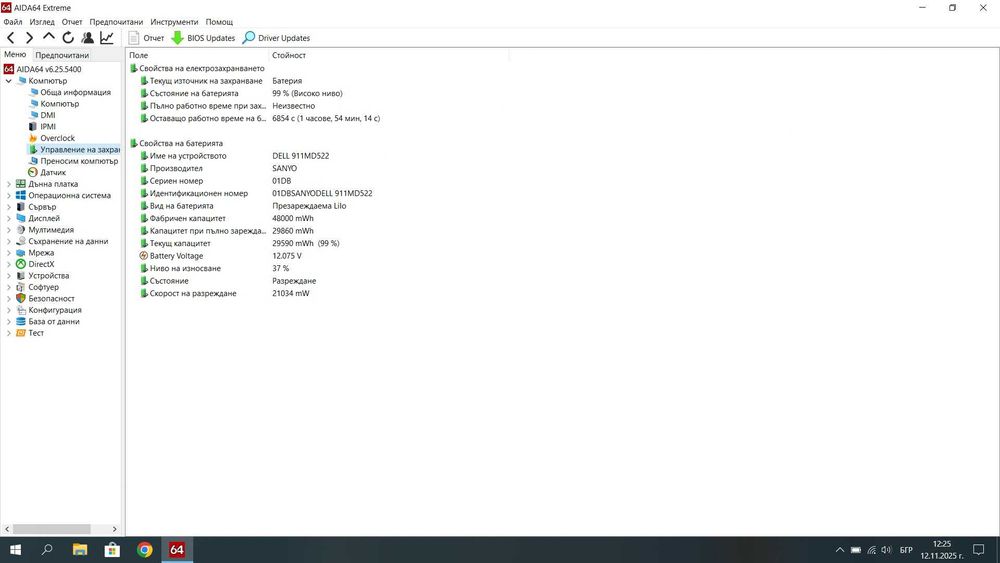The width and height of the screenshot is (1000, 563).
Task: Click the battery icon in system tray
Action: tap(856, 550)
